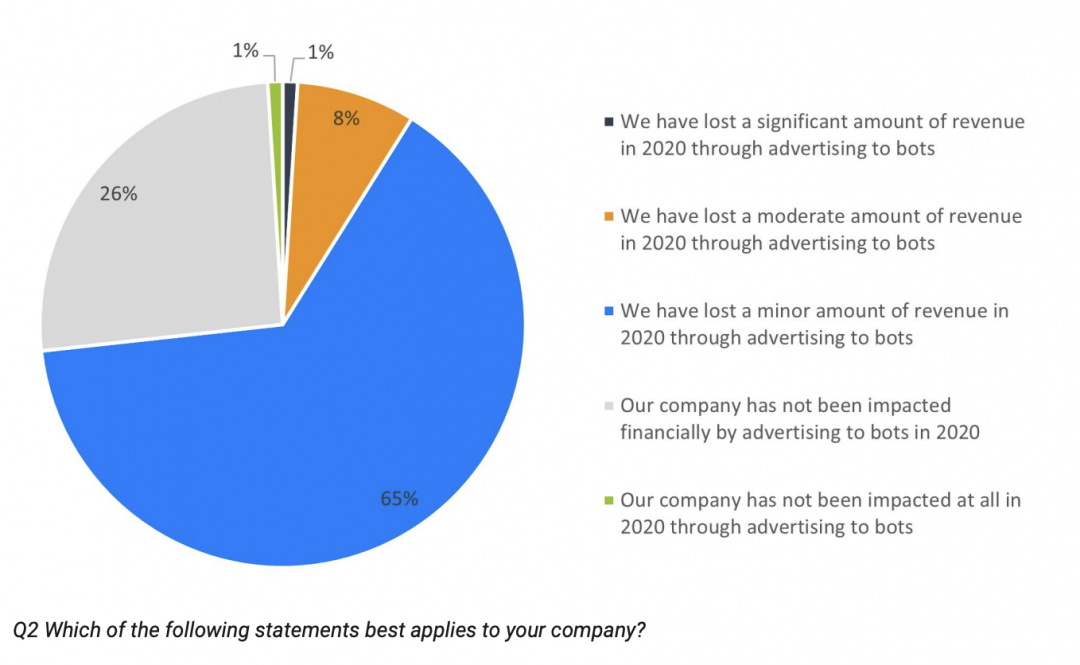Click the blue legend swatch
This screenshot has width=1080, height=665.
pyautogui.click(x=609, y=311)
